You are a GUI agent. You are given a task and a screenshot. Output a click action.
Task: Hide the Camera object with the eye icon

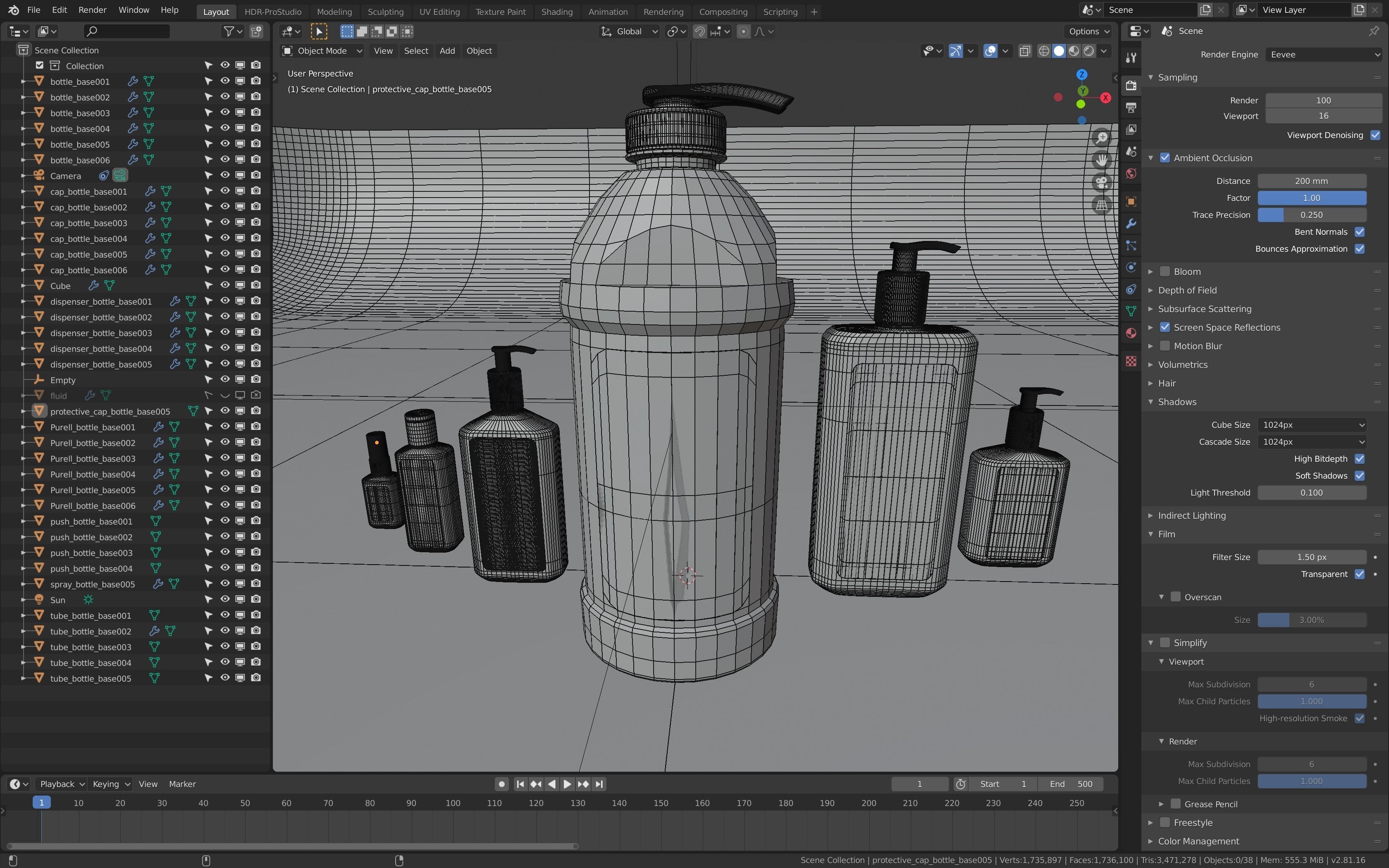tap(225, 175)
